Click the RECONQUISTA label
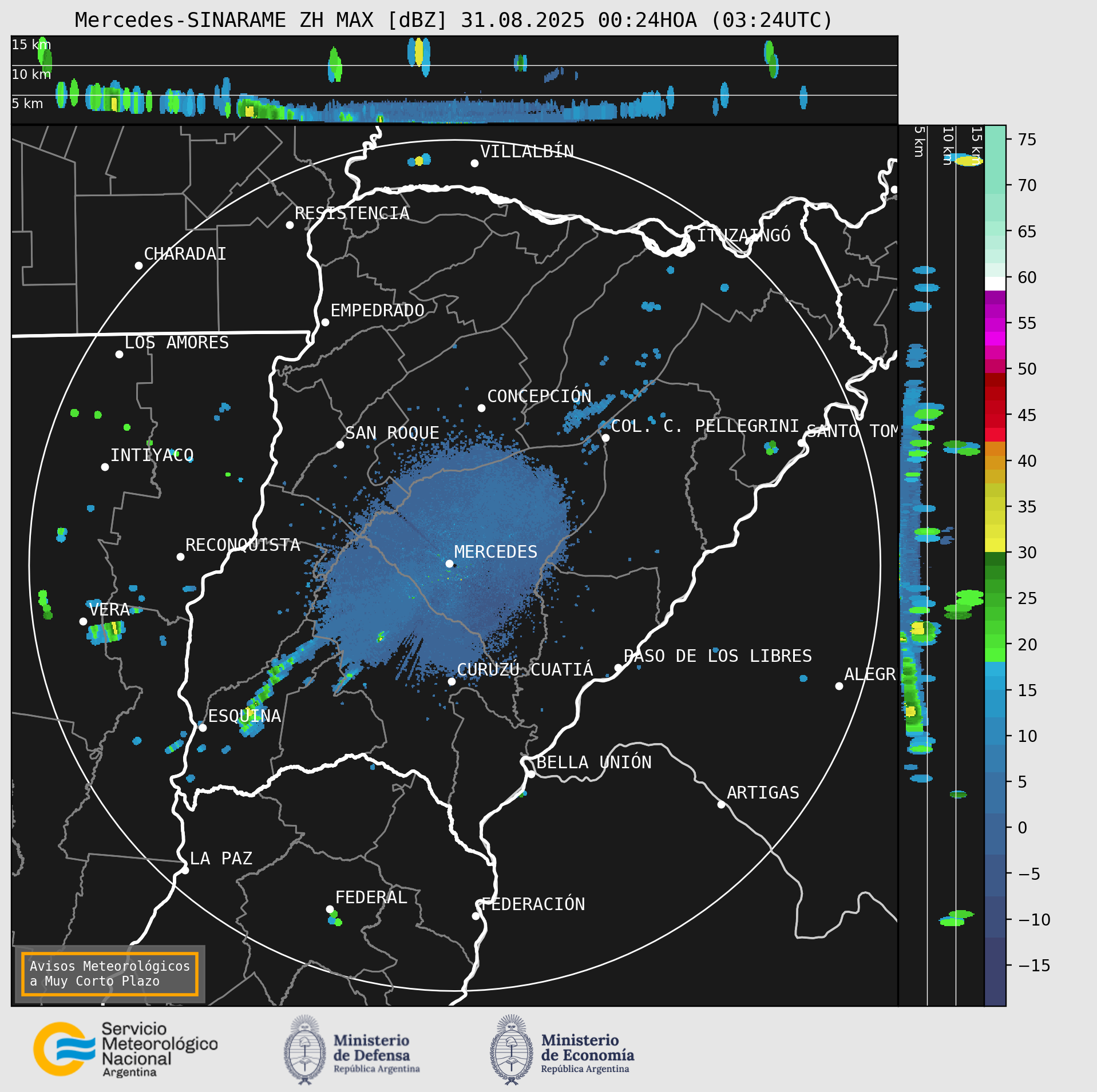This screenshot has width=1097, height=1092. [243, 545]
